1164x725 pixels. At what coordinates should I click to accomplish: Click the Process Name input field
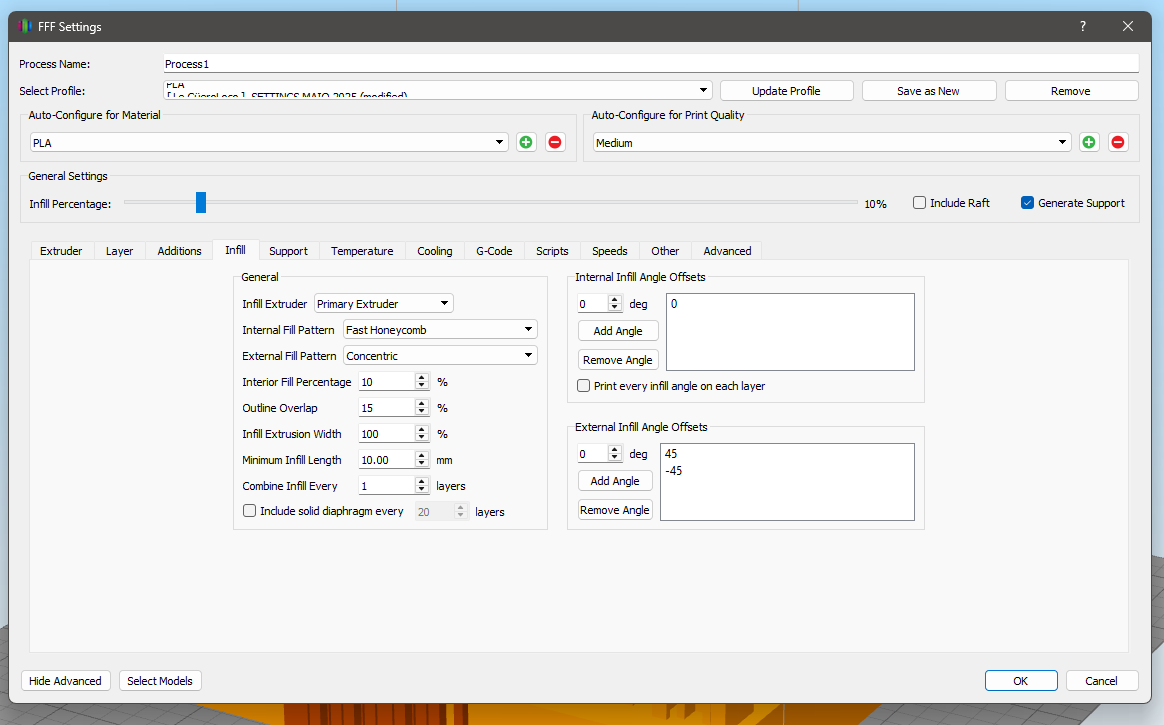coord(650,64)
